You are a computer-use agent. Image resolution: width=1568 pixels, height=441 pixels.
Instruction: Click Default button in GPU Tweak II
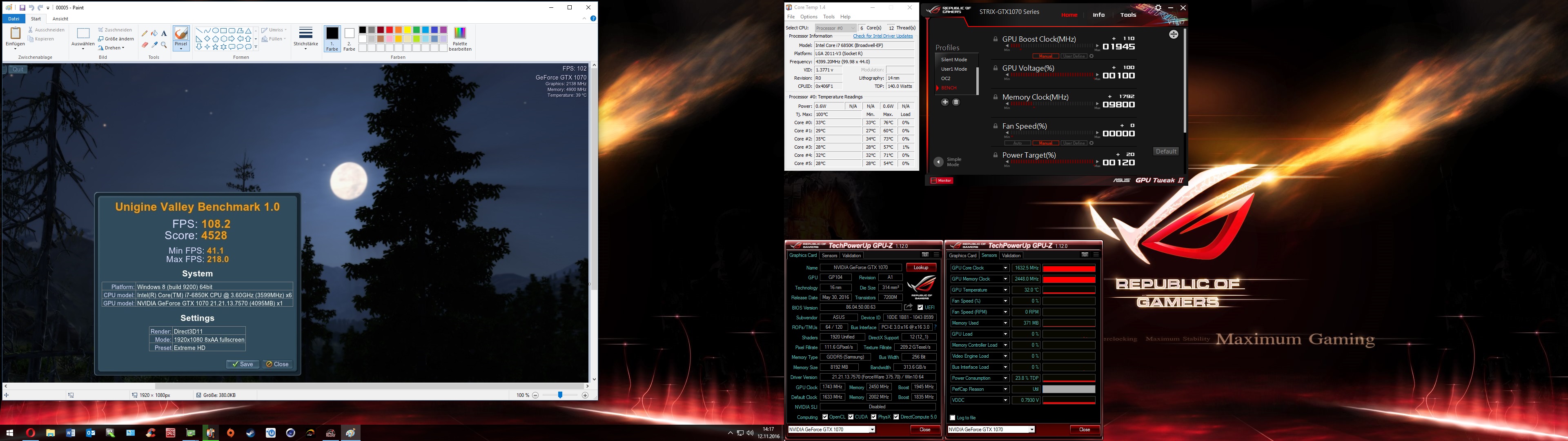click(x=1166, y=151)
